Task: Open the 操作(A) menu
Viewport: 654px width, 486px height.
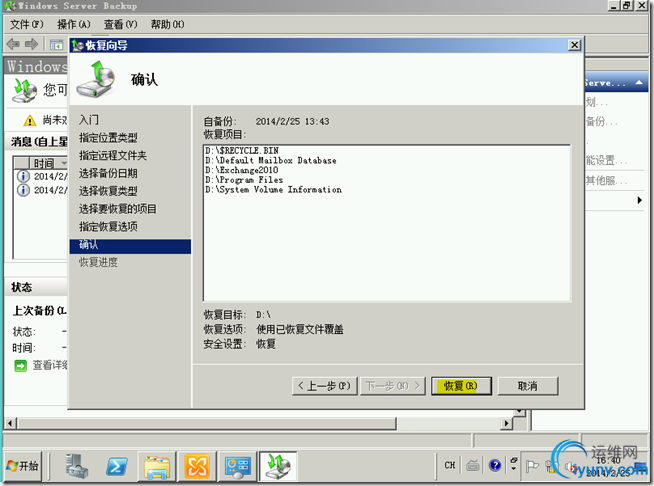Action: click(x=73, y=24)
